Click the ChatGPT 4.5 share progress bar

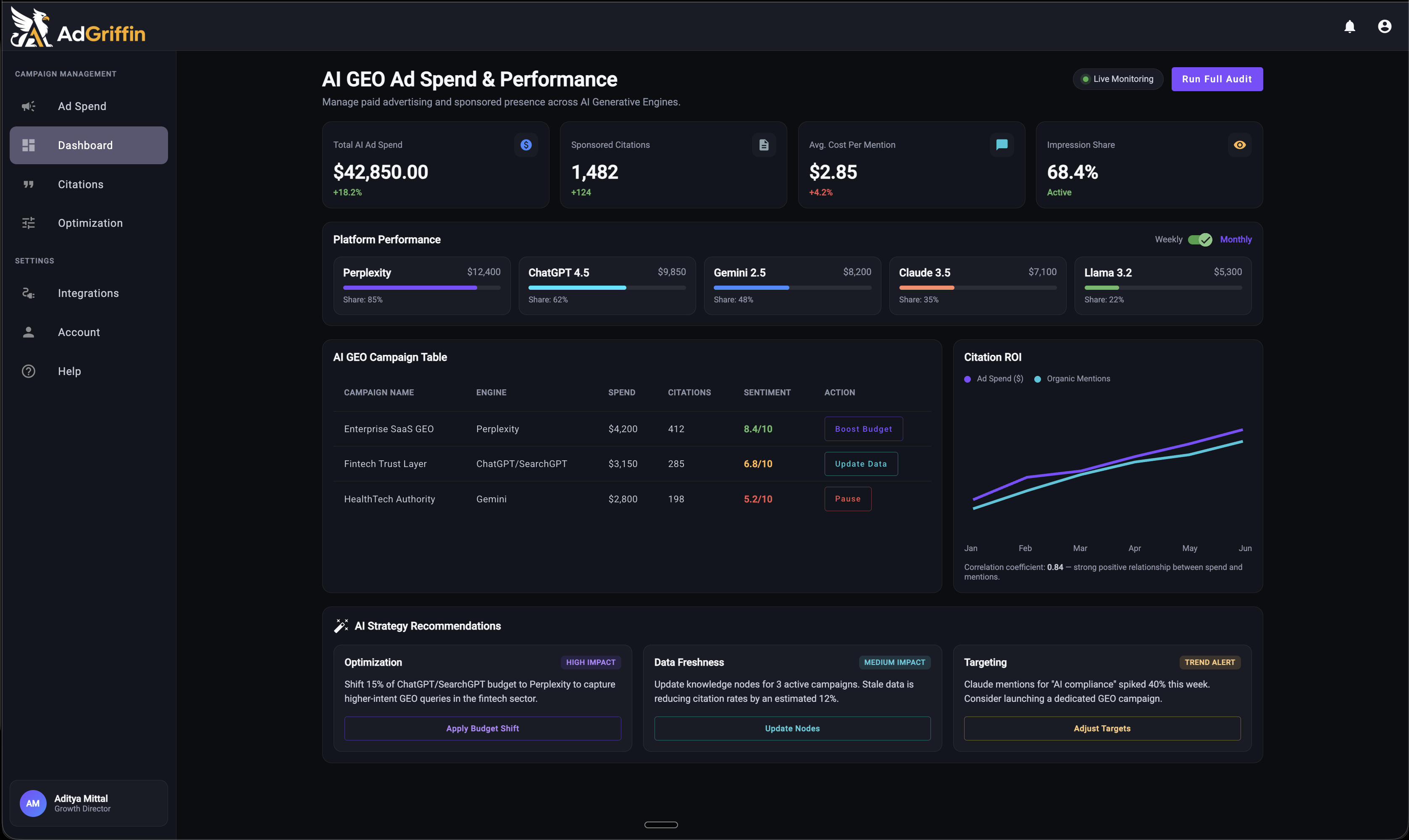[607, 288]
